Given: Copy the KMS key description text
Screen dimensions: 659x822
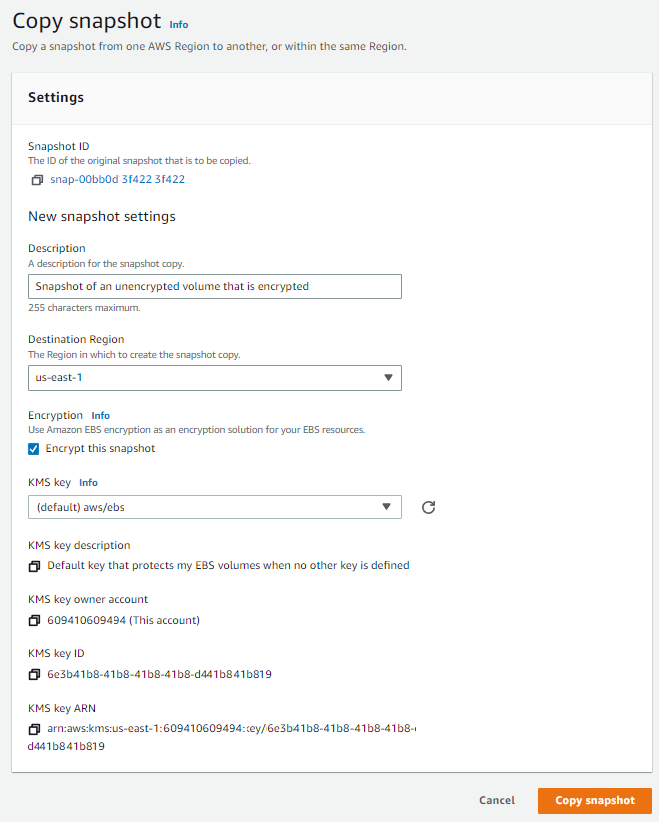Looking at the screenshot, I should 36,565.
